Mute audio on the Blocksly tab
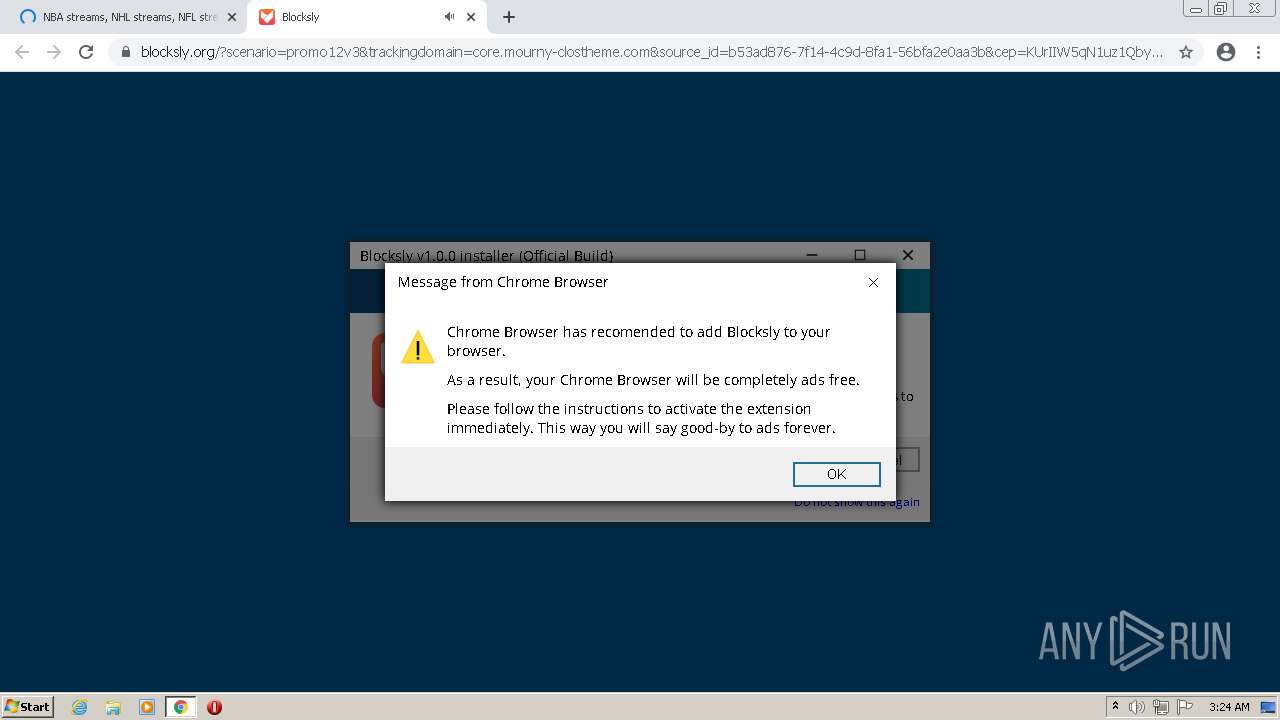The image size is (1280, 720). pos(449,17)
